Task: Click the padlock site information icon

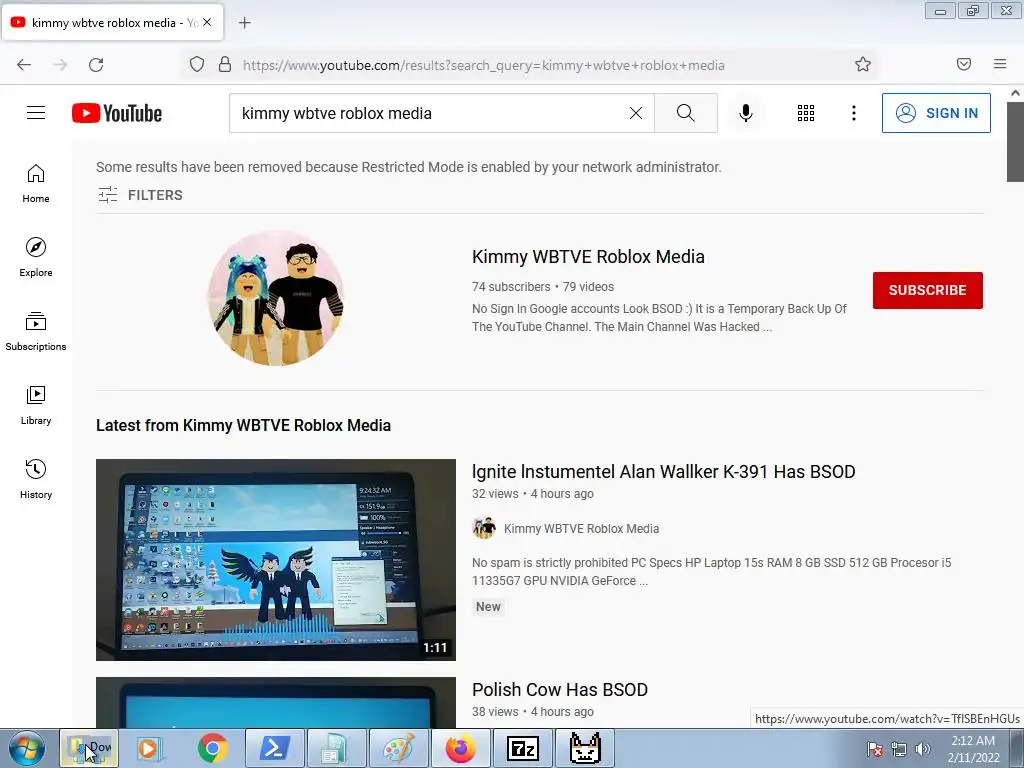Action: tap(225, 65)
